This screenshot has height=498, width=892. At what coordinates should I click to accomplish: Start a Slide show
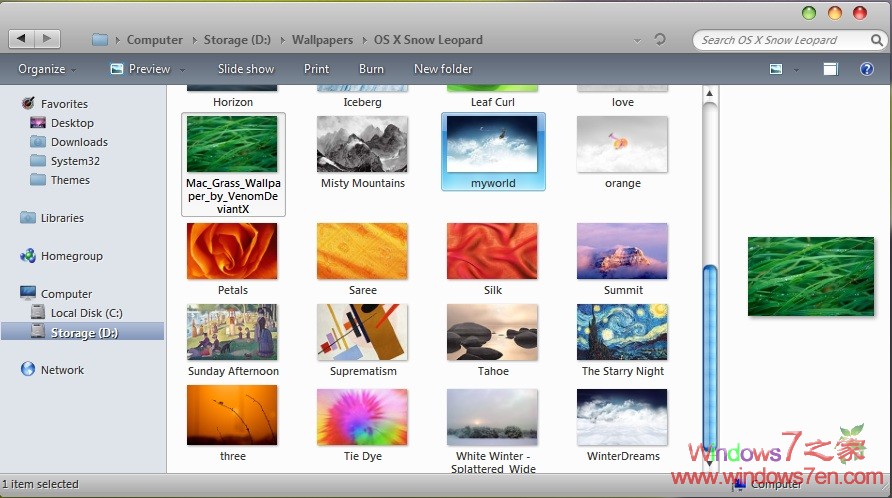coord(246,69)
